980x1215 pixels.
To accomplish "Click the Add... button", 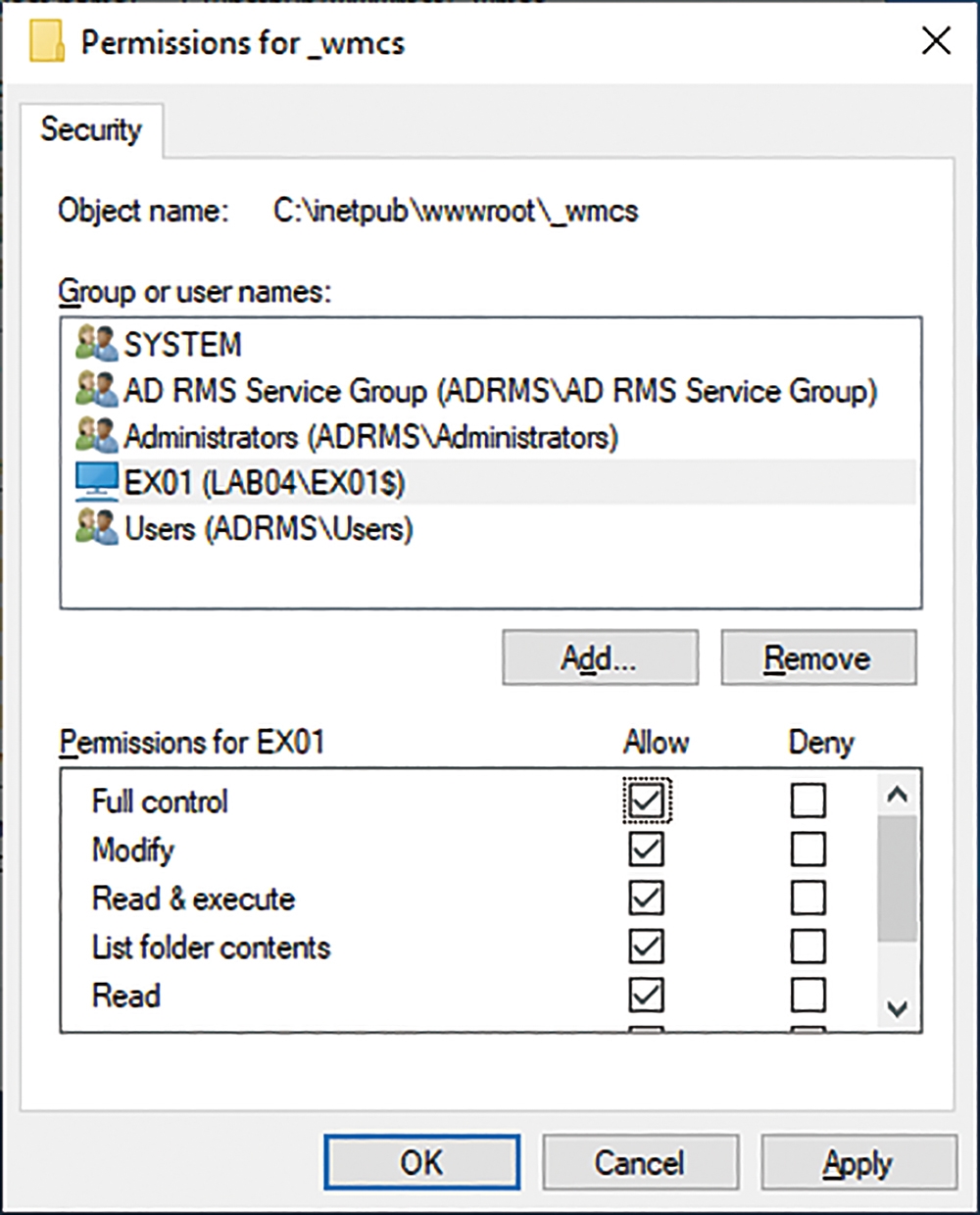I will coord(600,657).
